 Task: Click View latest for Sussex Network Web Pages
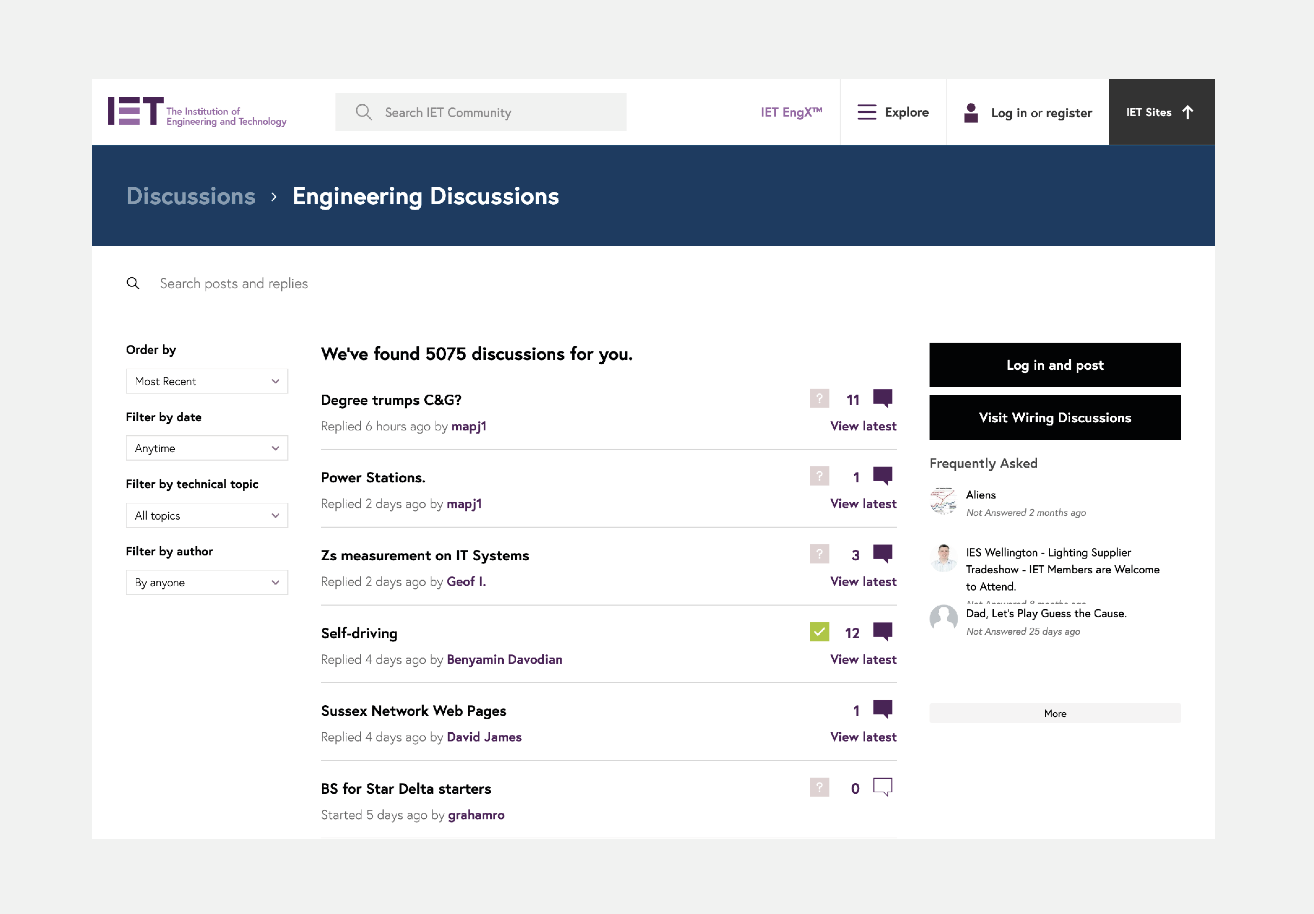pyautogui.click(x=863, y=737)
